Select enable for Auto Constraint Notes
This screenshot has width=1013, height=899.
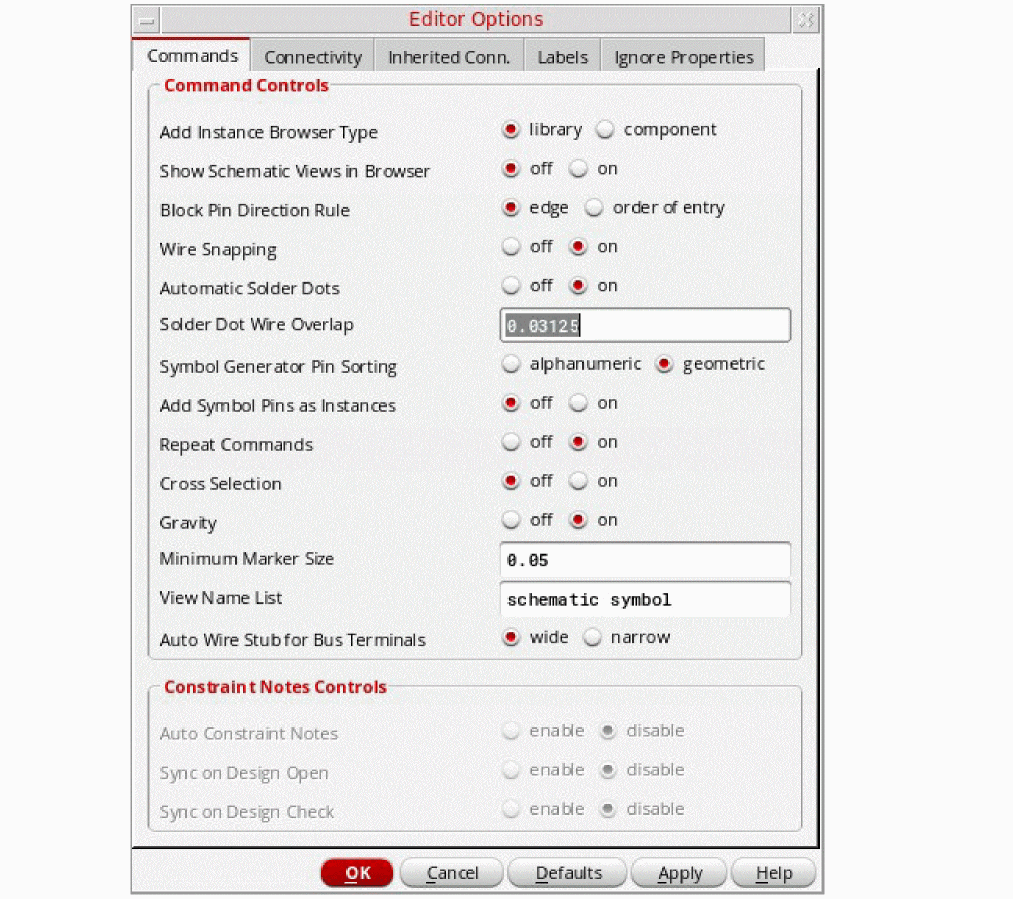[x=510, y=731]
